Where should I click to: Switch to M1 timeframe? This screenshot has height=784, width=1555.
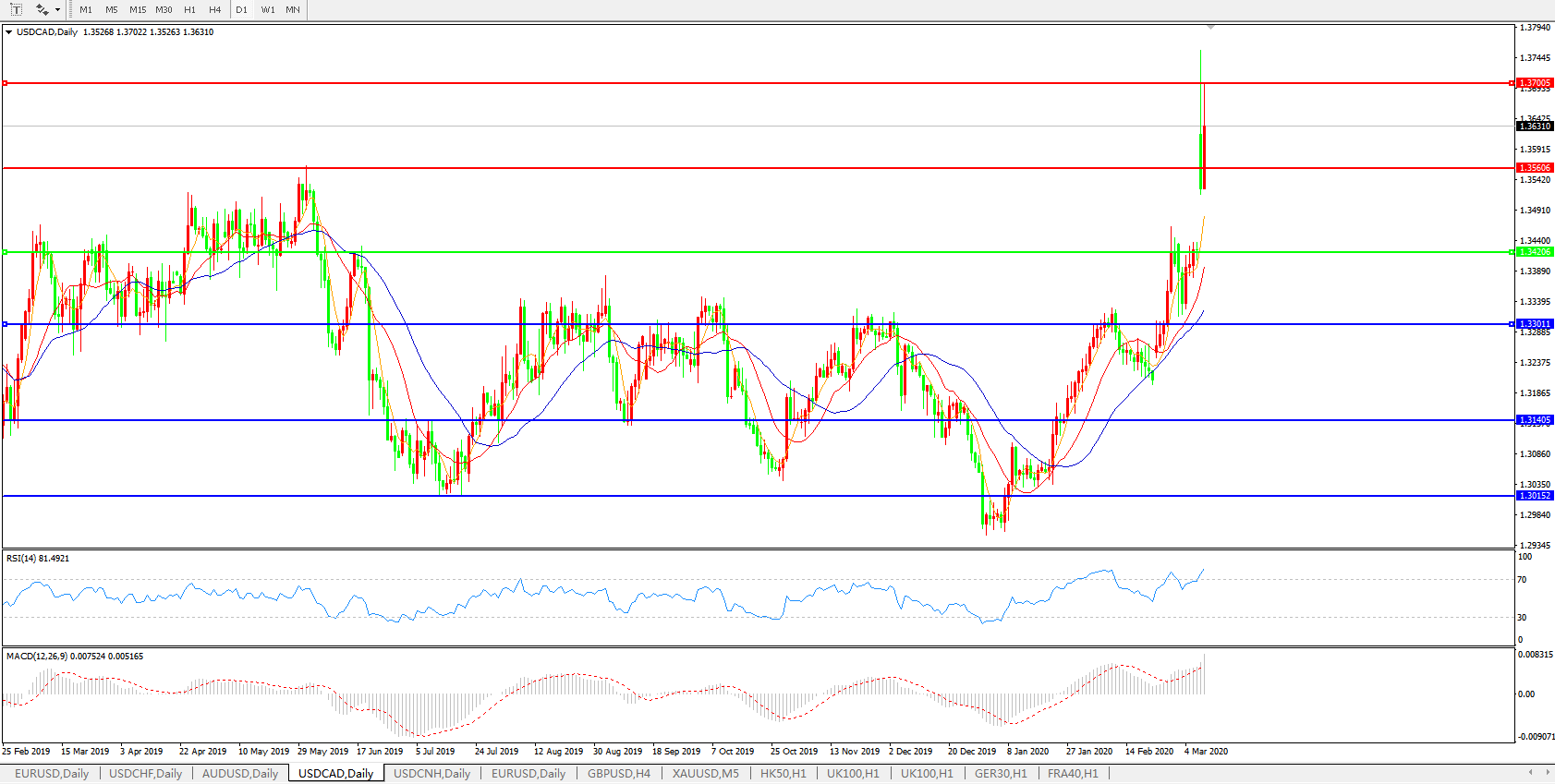[86, 10]
